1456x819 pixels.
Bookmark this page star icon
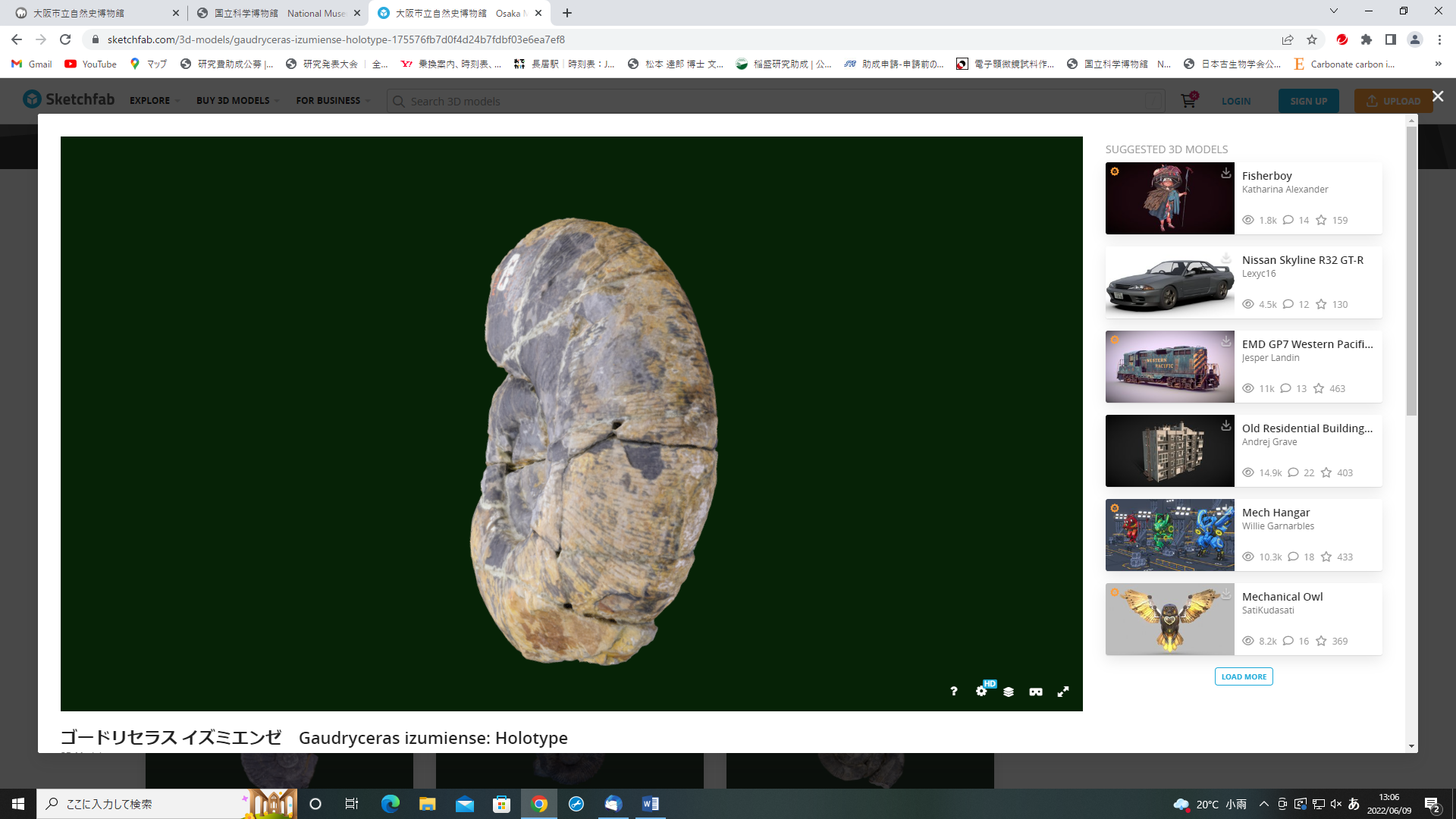pos(1312,39)
